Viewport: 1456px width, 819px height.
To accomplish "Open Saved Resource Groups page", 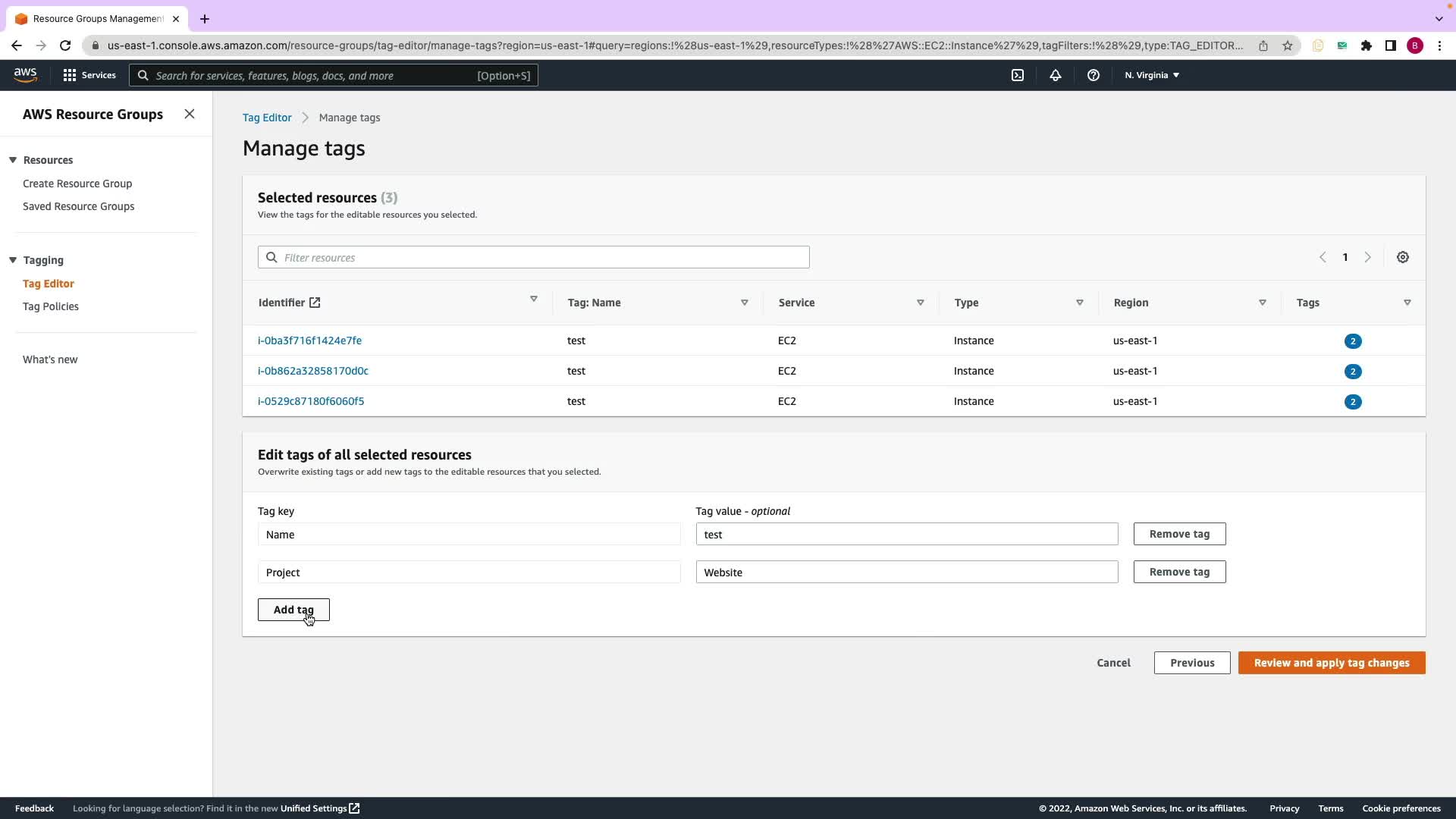I will pos(78,206).
